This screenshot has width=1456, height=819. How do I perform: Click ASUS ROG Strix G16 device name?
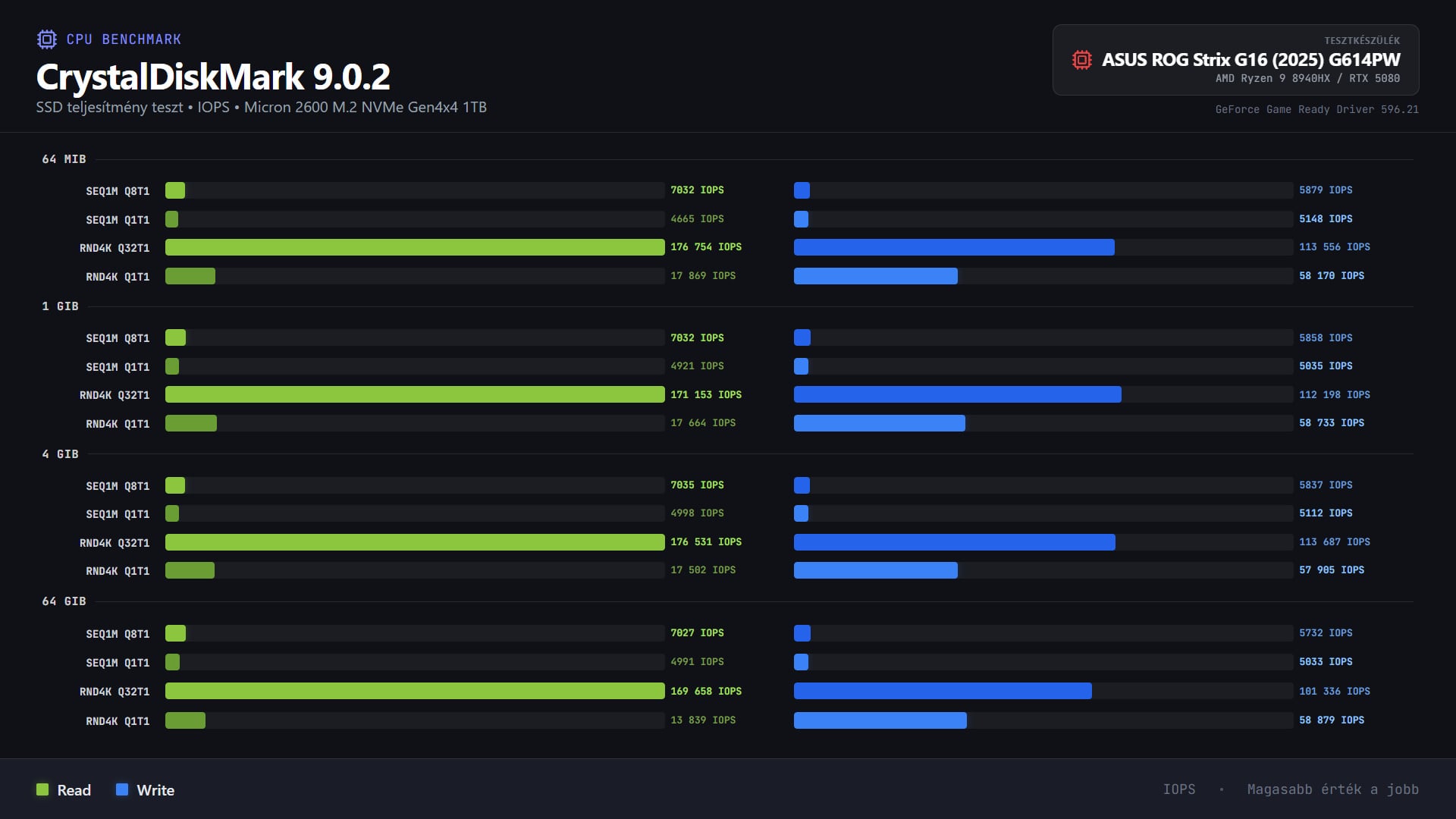pos(1250,60)
